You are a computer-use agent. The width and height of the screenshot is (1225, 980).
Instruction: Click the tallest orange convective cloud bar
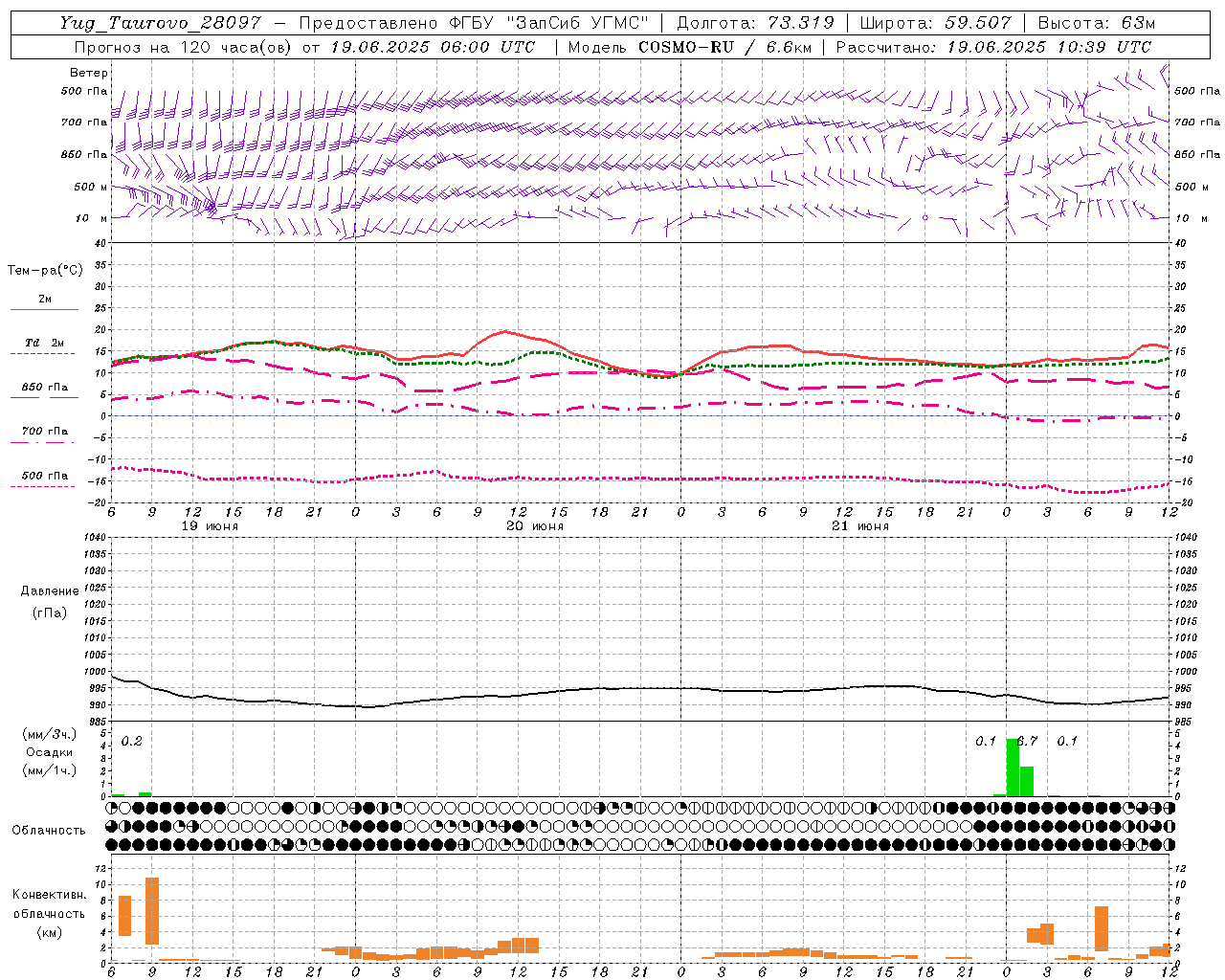(152, 911)
